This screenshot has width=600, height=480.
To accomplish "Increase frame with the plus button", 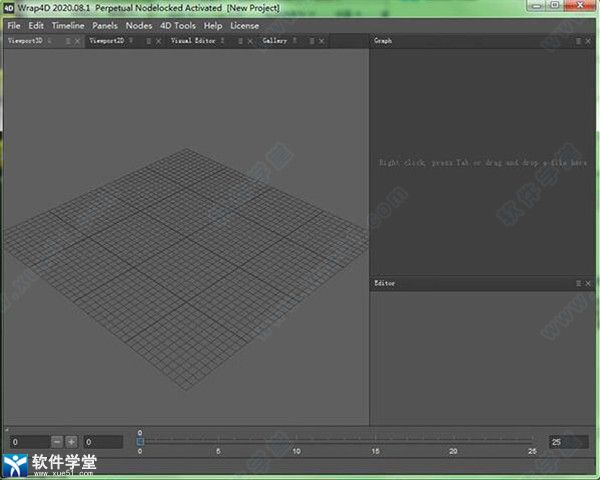I will (72, 442).
